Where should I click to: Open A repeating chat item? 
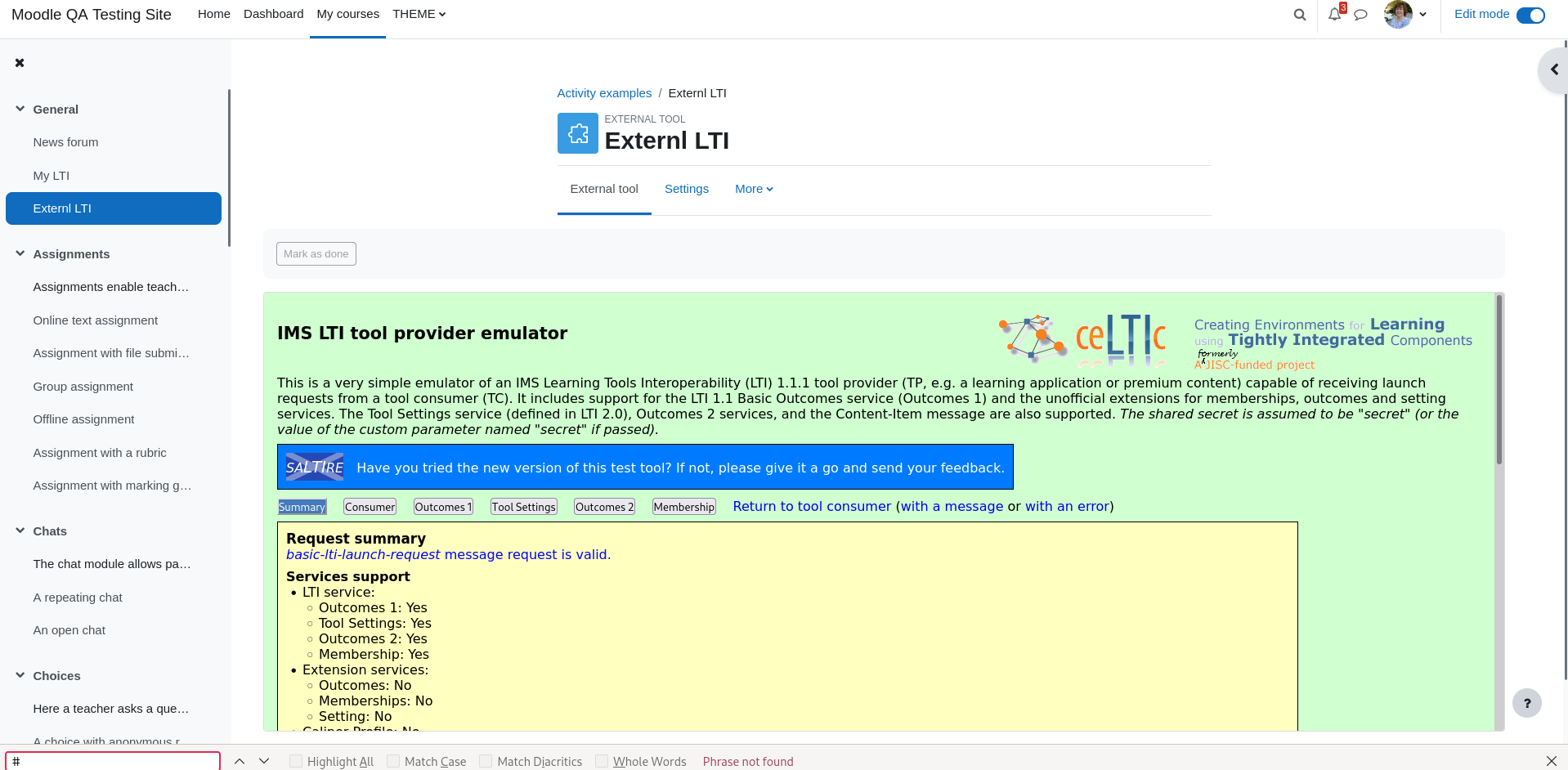coord(78,598)
